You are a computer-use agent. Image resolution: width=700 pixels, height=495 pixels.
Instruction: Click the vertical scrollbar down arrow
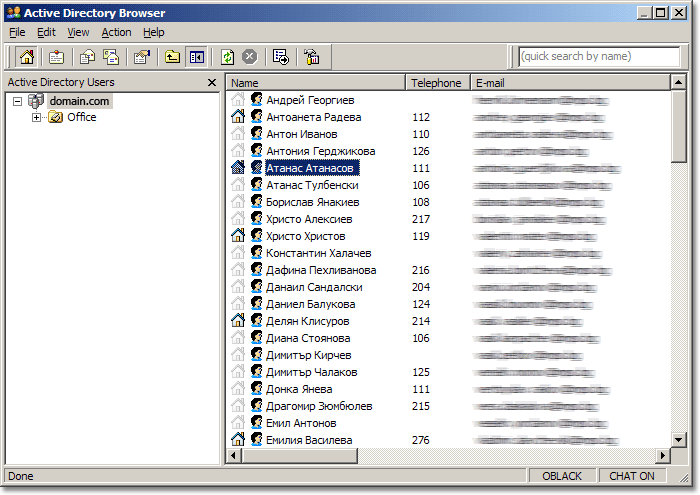[679, 440]
